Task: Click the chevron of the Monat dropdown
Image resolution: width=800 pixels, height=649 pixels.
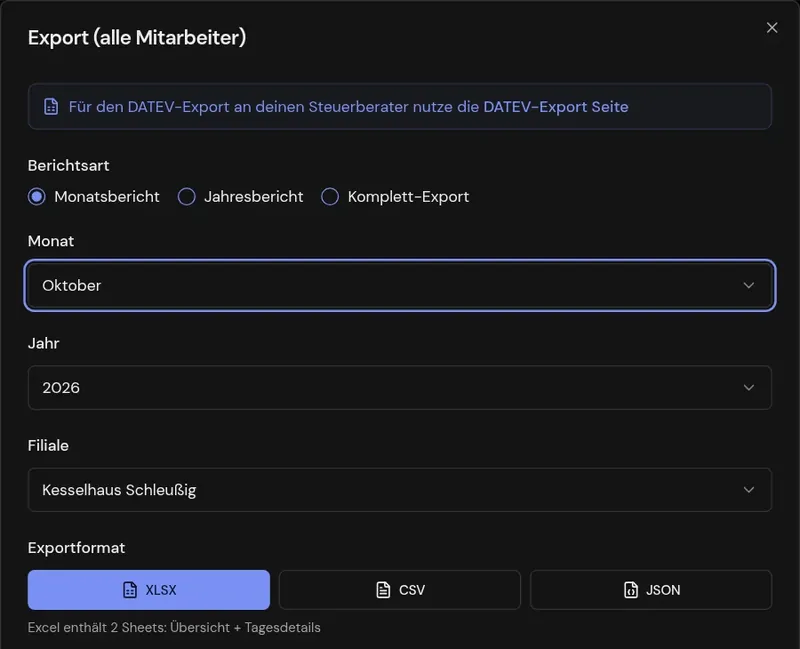Action: pos(748,285)
